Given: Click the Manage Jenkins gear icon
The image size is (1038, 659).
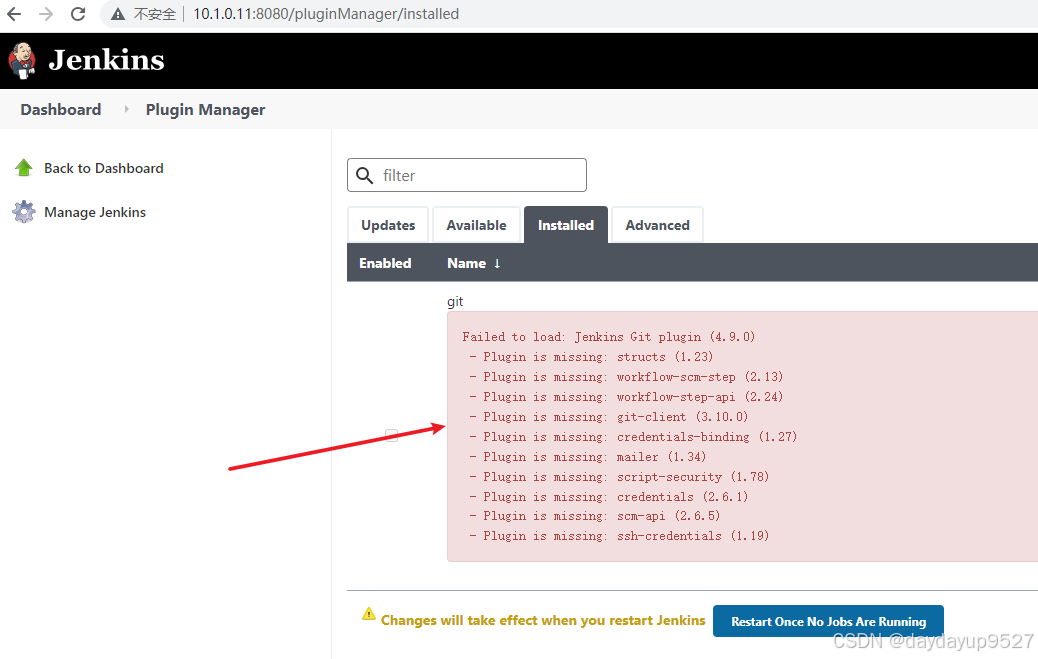Looking at the screenshot, I should point(24,212).
